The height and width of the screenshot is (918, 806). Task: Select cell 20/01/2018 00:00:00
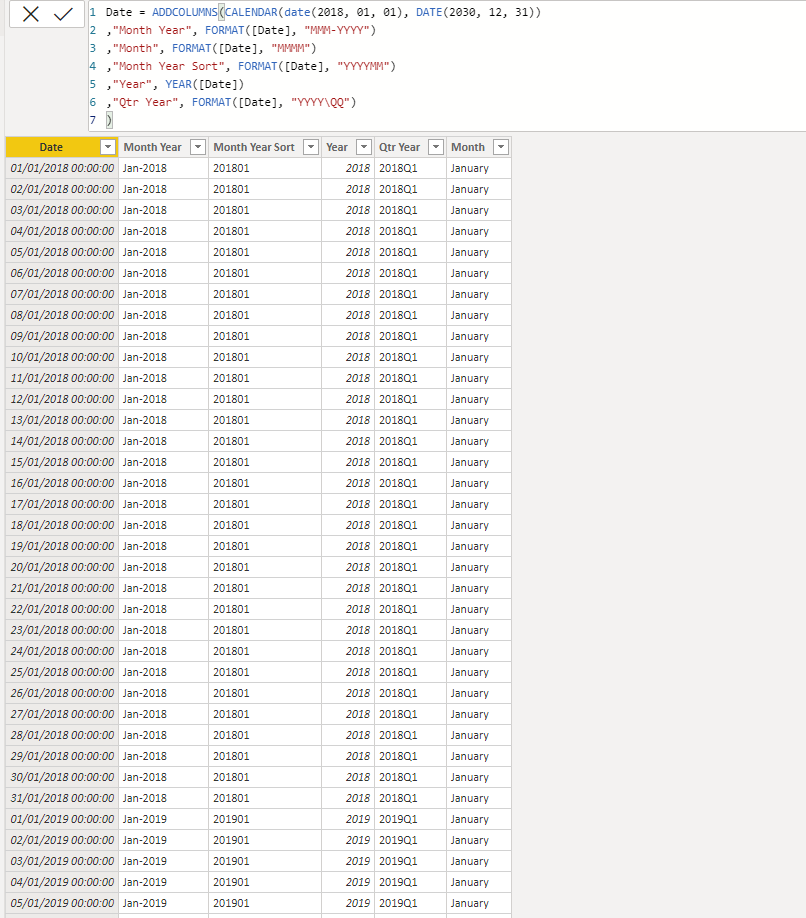pyautogui.click(x=62, y=567)
